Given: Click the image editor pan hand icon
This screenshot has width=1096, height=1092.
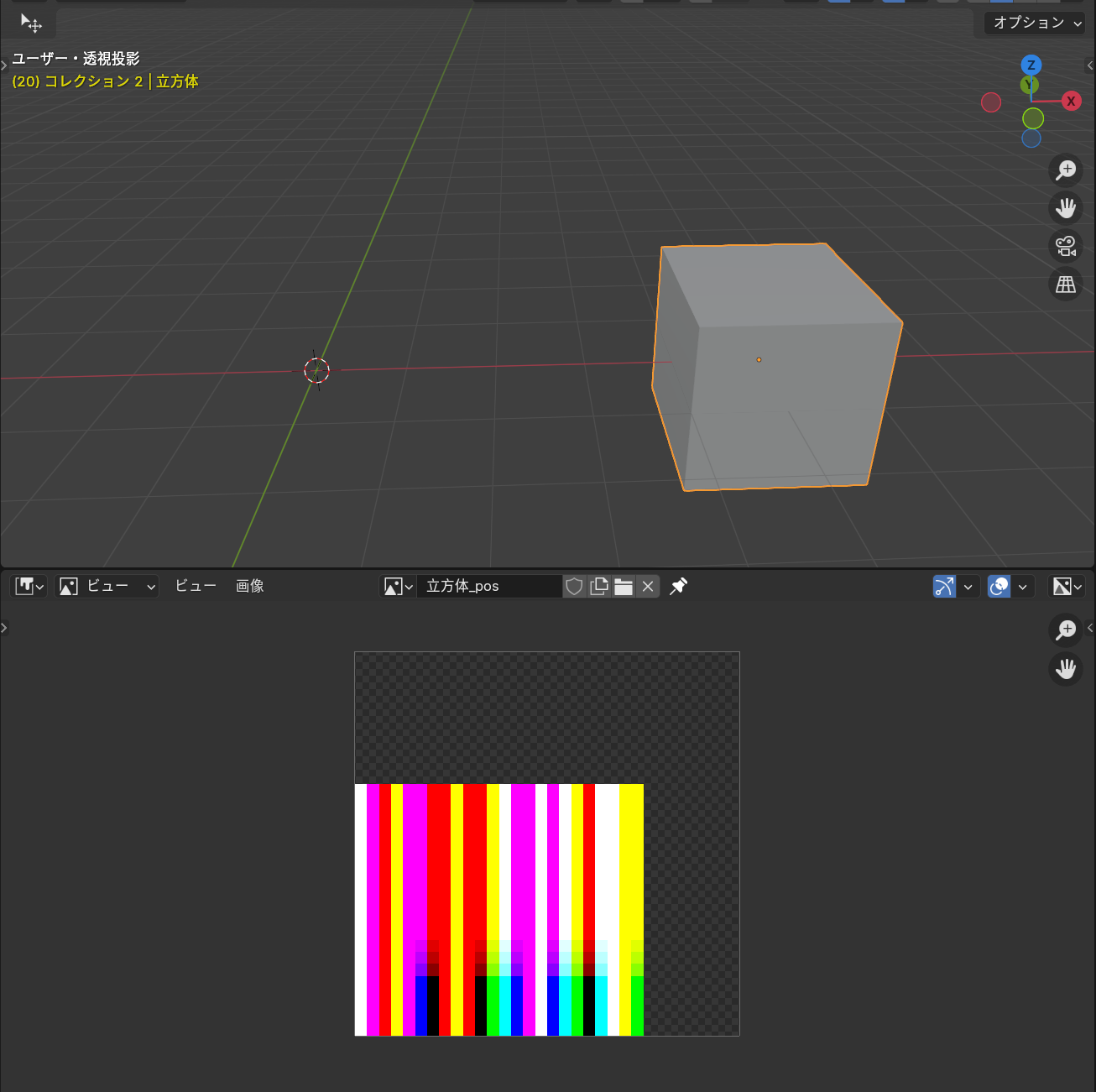Looking at the screenshot, I should [x=1066, y=669].
